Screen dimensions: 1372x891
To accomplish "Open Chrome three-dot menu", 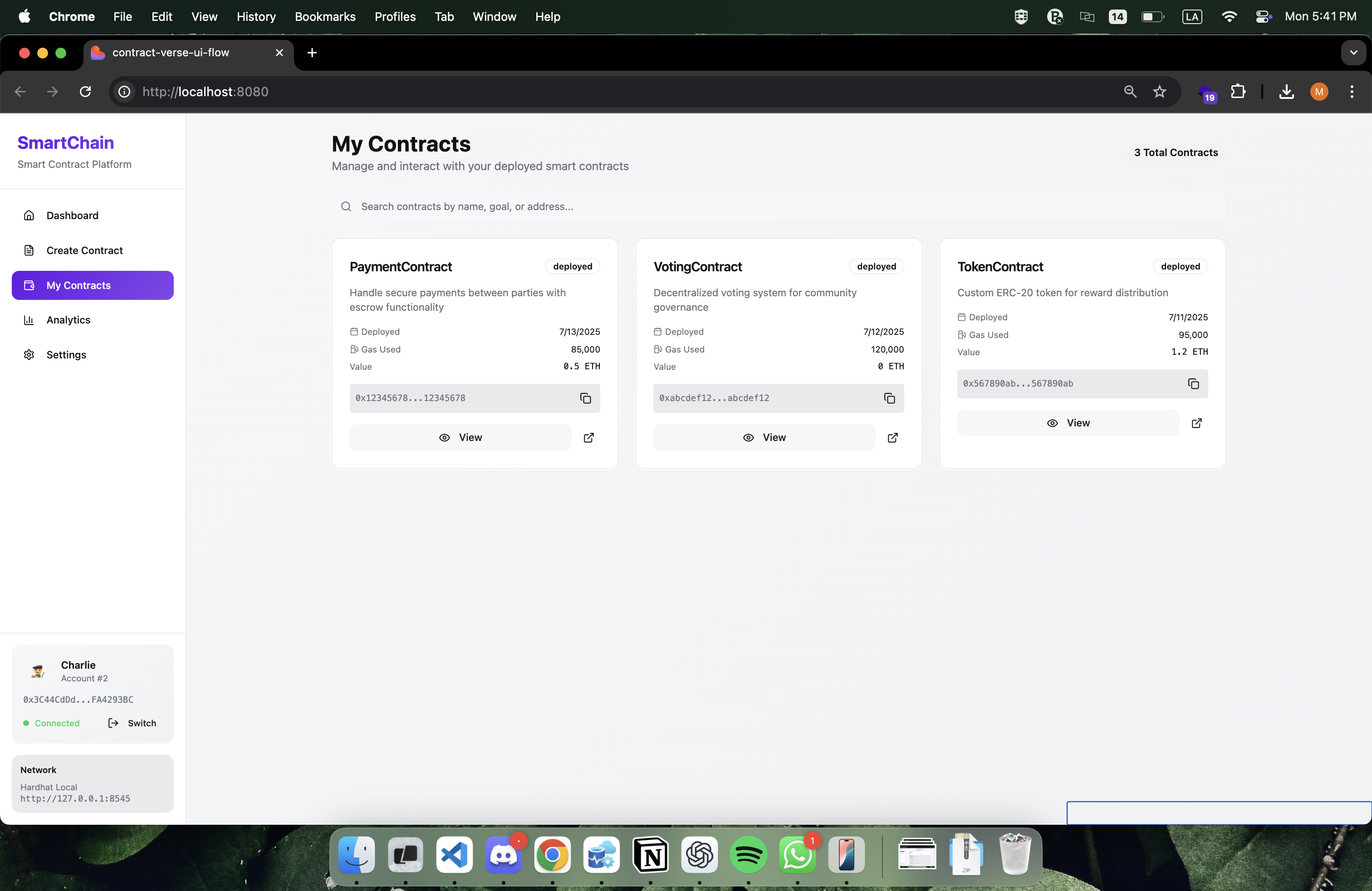I will [x=1351, y=92].
